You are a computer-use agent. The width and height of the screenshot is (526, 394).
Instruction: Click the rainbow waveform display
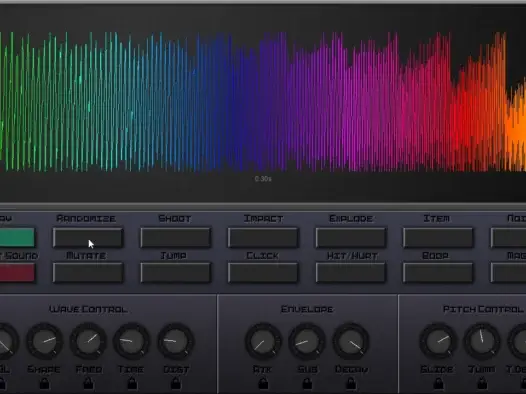coord(263,102)
